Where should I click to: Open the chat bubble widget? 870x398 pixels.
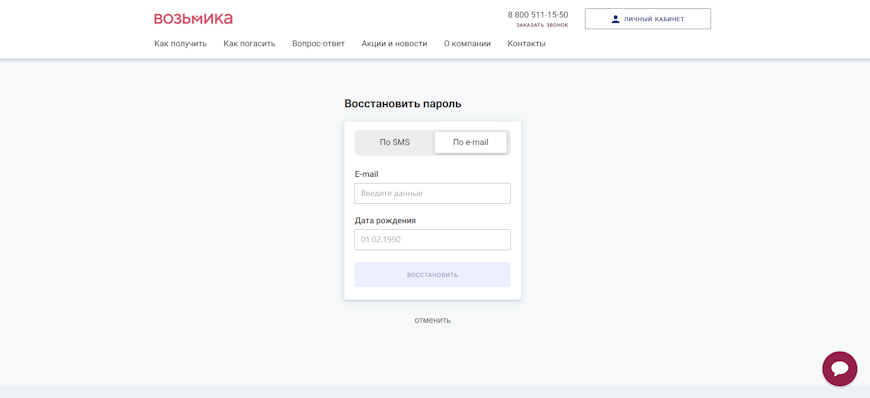coord(839,369)
